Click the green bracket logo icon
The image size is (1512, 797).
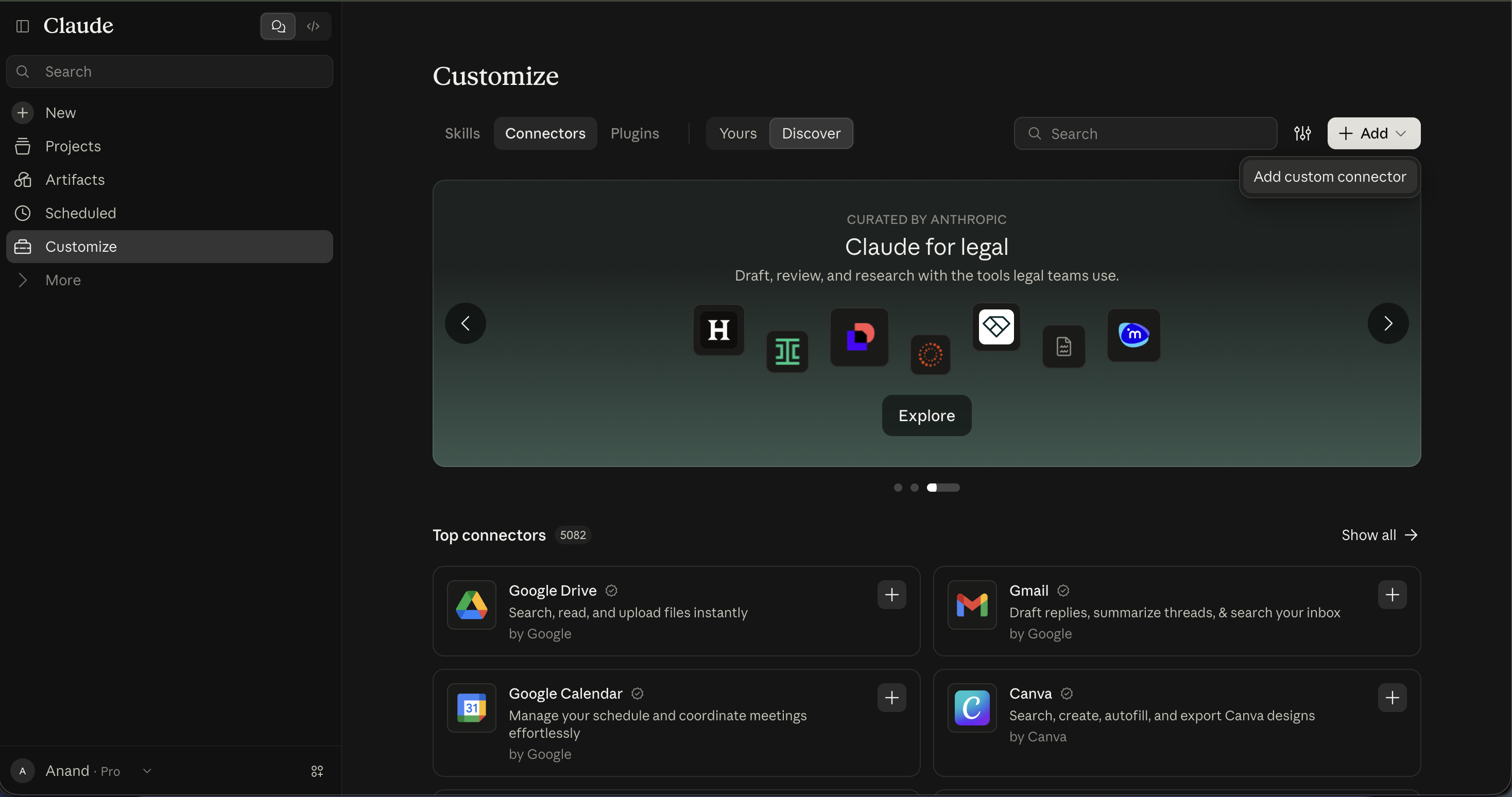point(787,352)
